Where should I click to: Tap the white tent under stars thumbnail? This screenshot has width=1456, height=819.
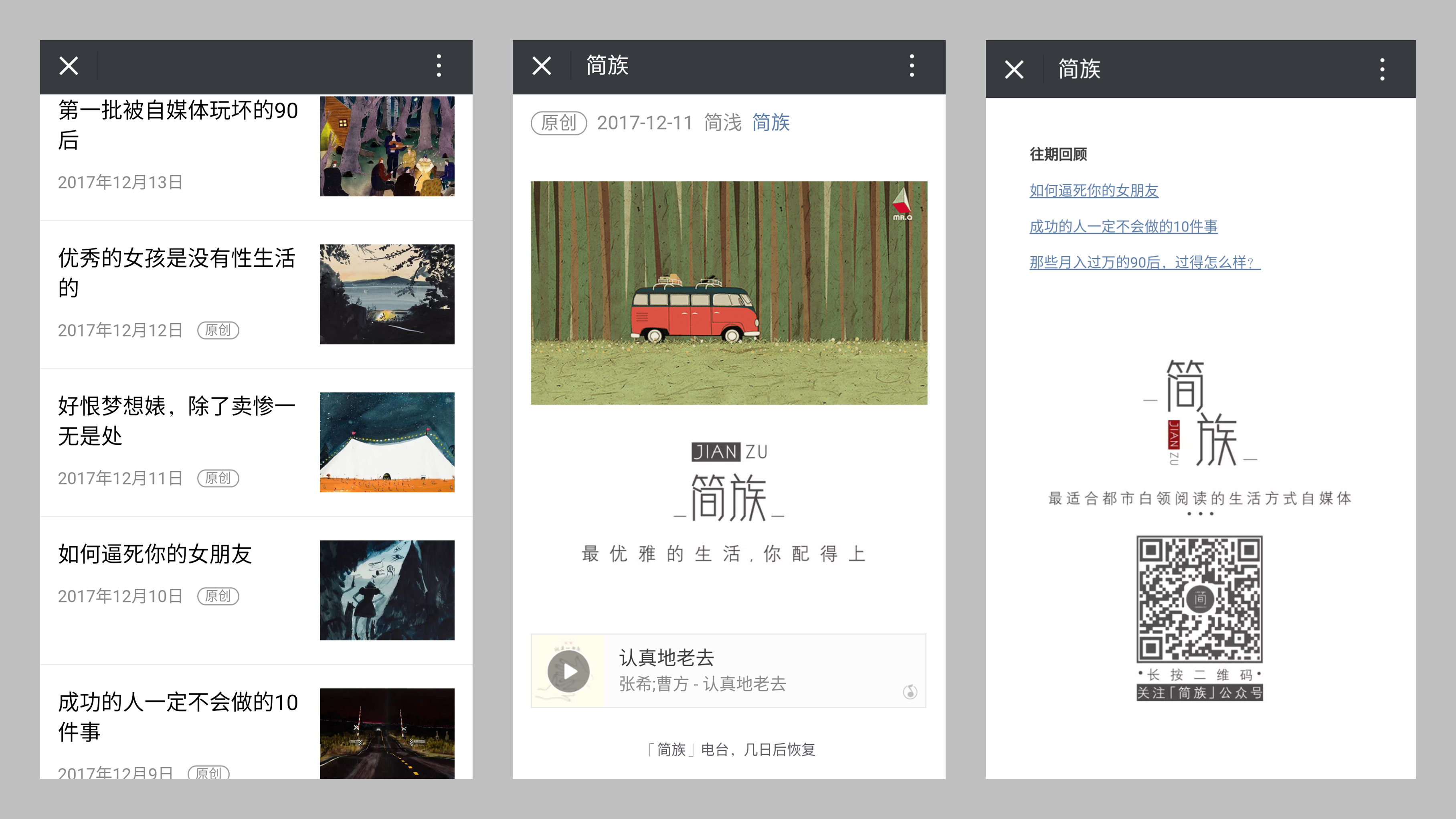coord(387,442)
